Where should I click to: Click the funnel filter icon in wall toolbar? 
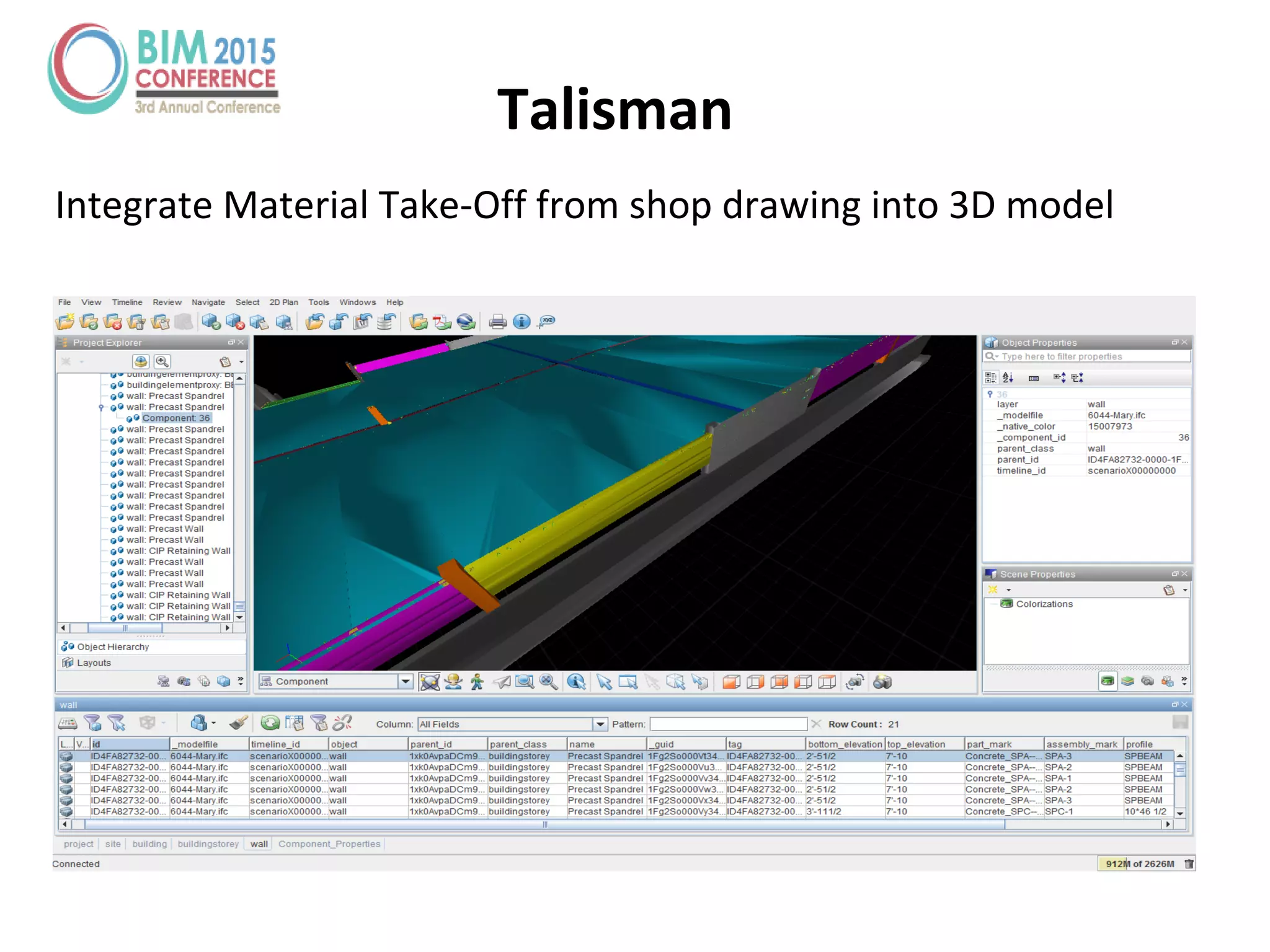(x=92, y=723)
